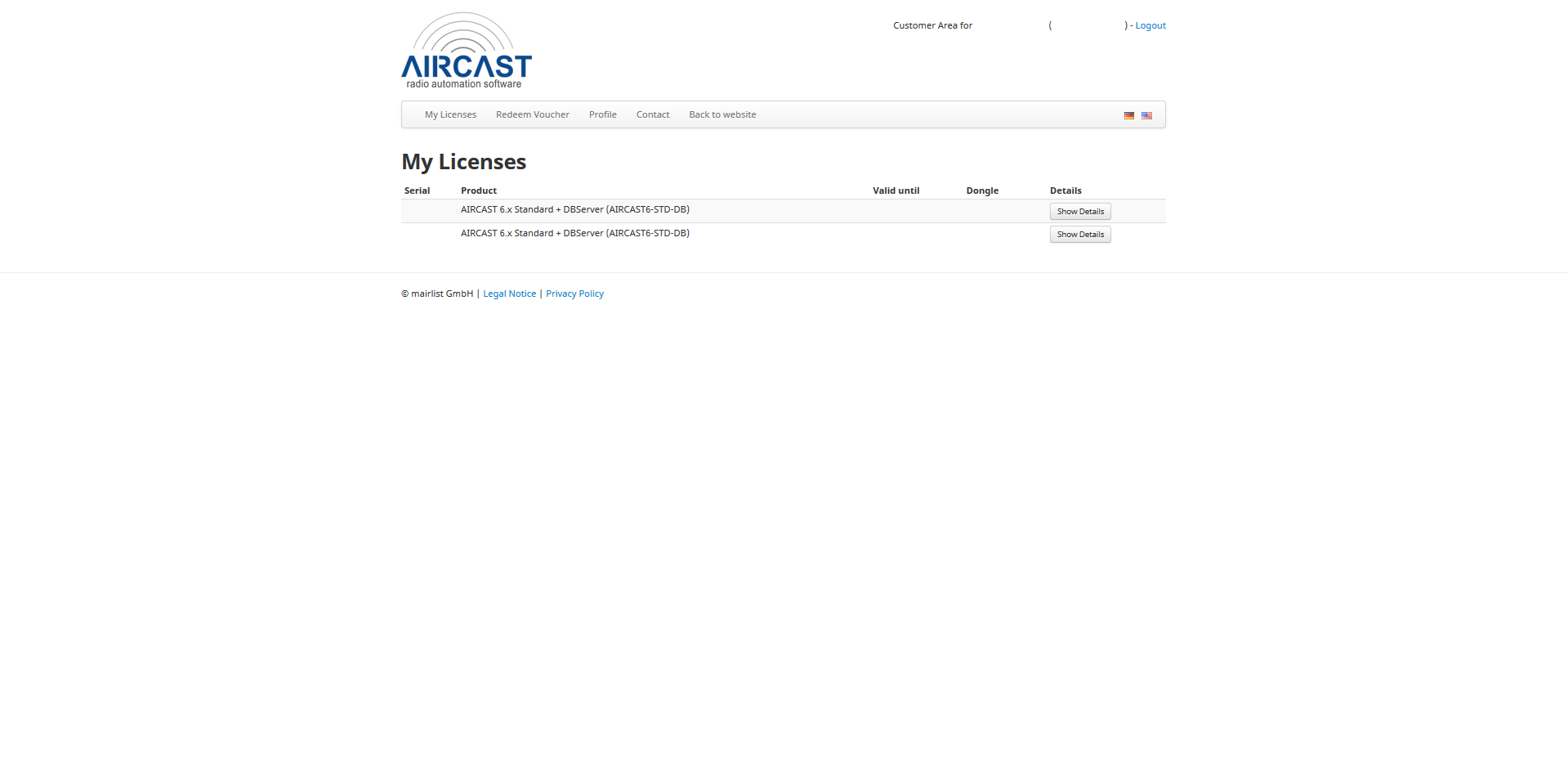Select the second AIRCAST 6.x Standard product entry
Screen dimensions: 1568x771
tap(574, 234)
